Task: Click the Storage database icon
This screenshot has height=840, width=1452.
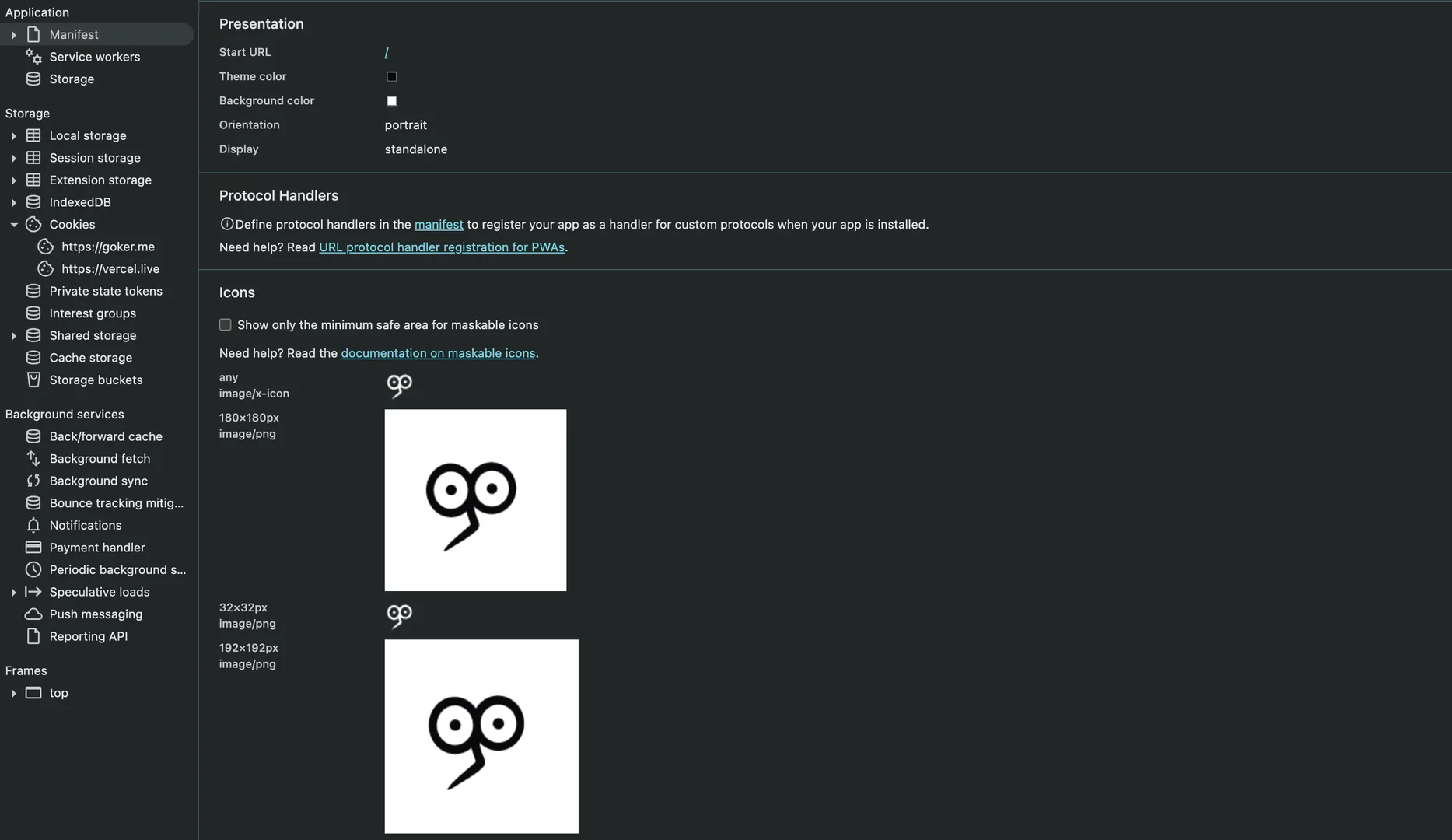Action: [x=33, y=79]
